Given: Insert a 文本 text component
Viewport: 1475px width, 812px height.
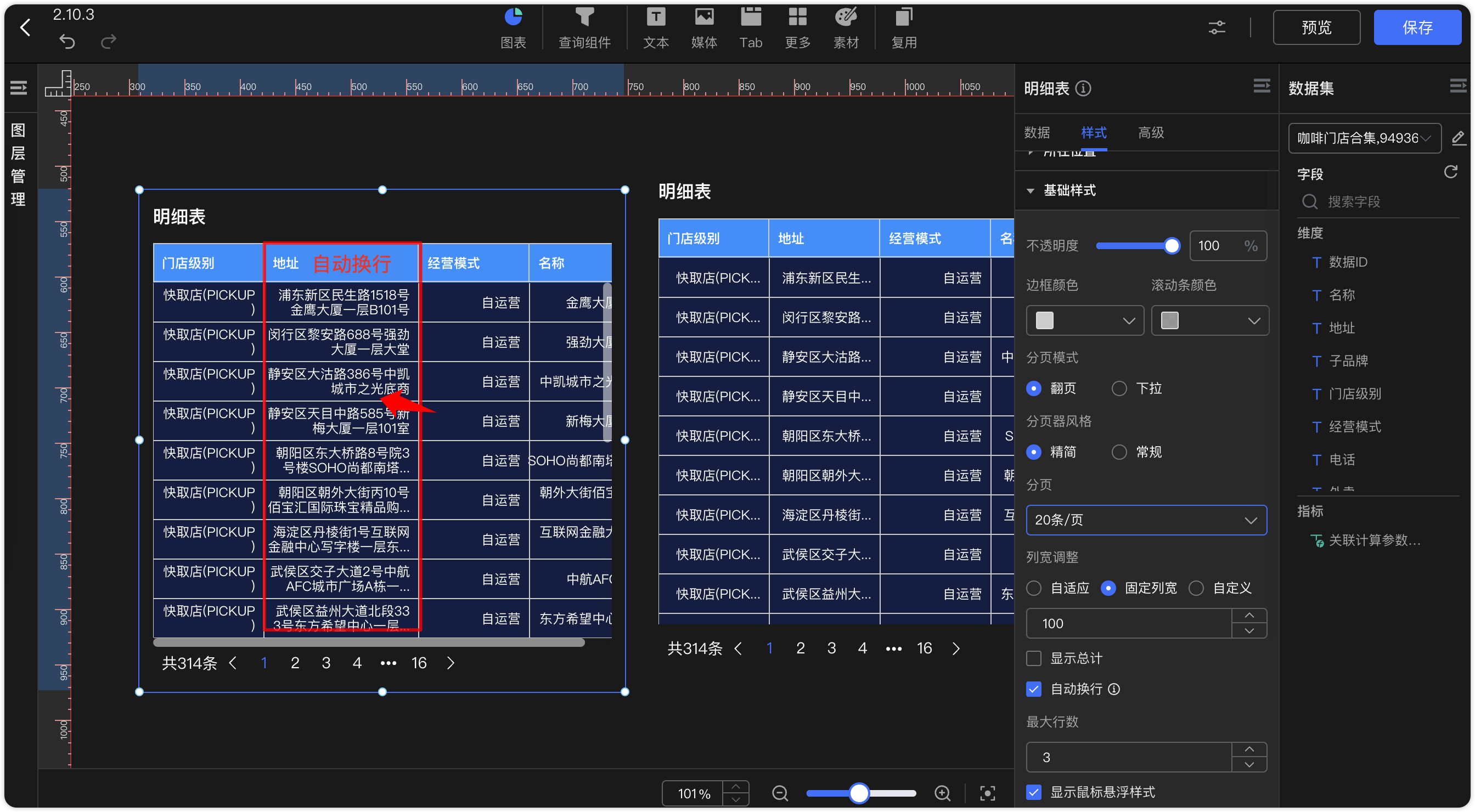Looking at the screenshot, I should click(656, 27).
